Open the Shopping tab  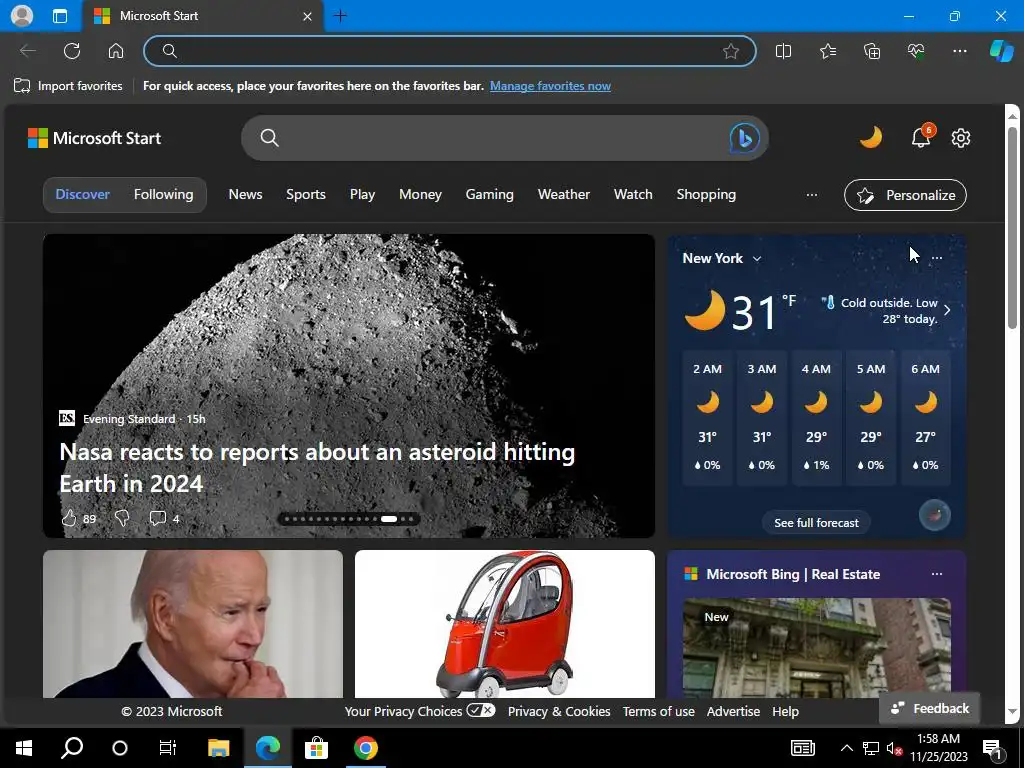(706, 194)
